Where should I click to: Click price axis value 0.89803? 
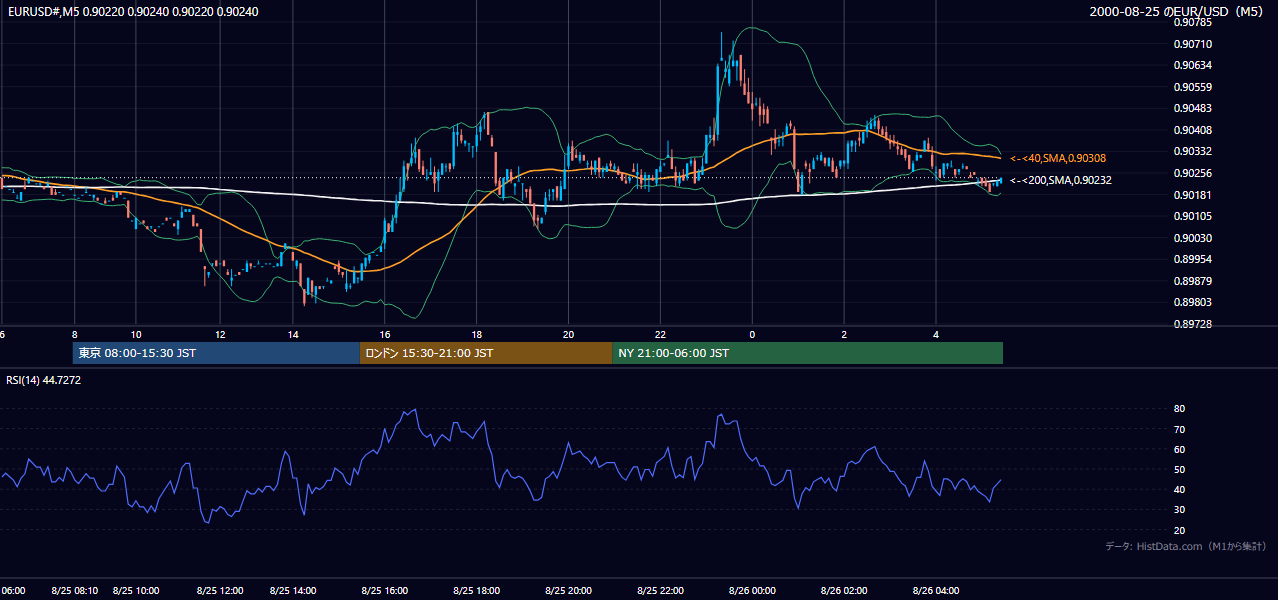click(x=1193, y=302)
